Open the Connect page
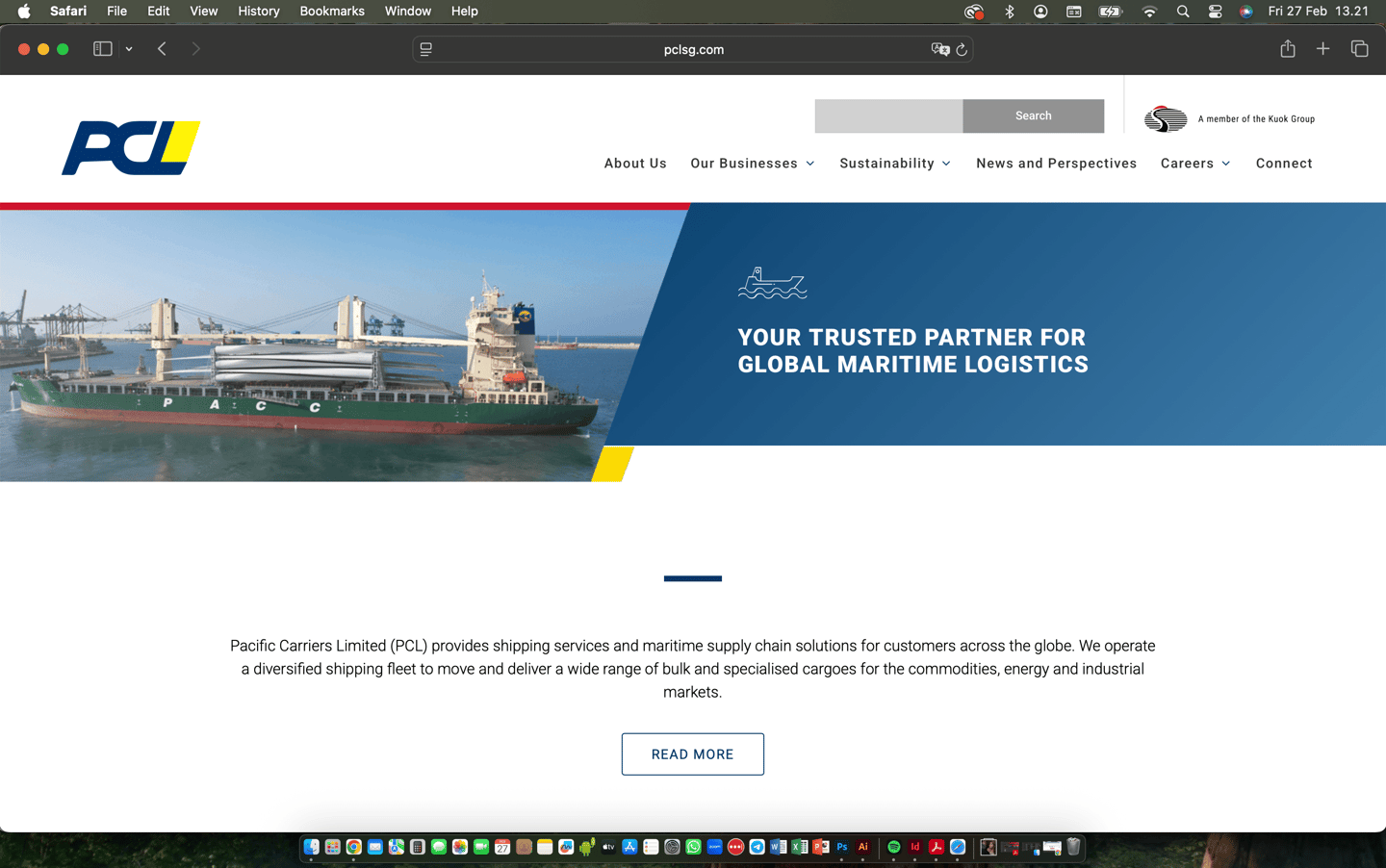 [x=1284, y=164]
